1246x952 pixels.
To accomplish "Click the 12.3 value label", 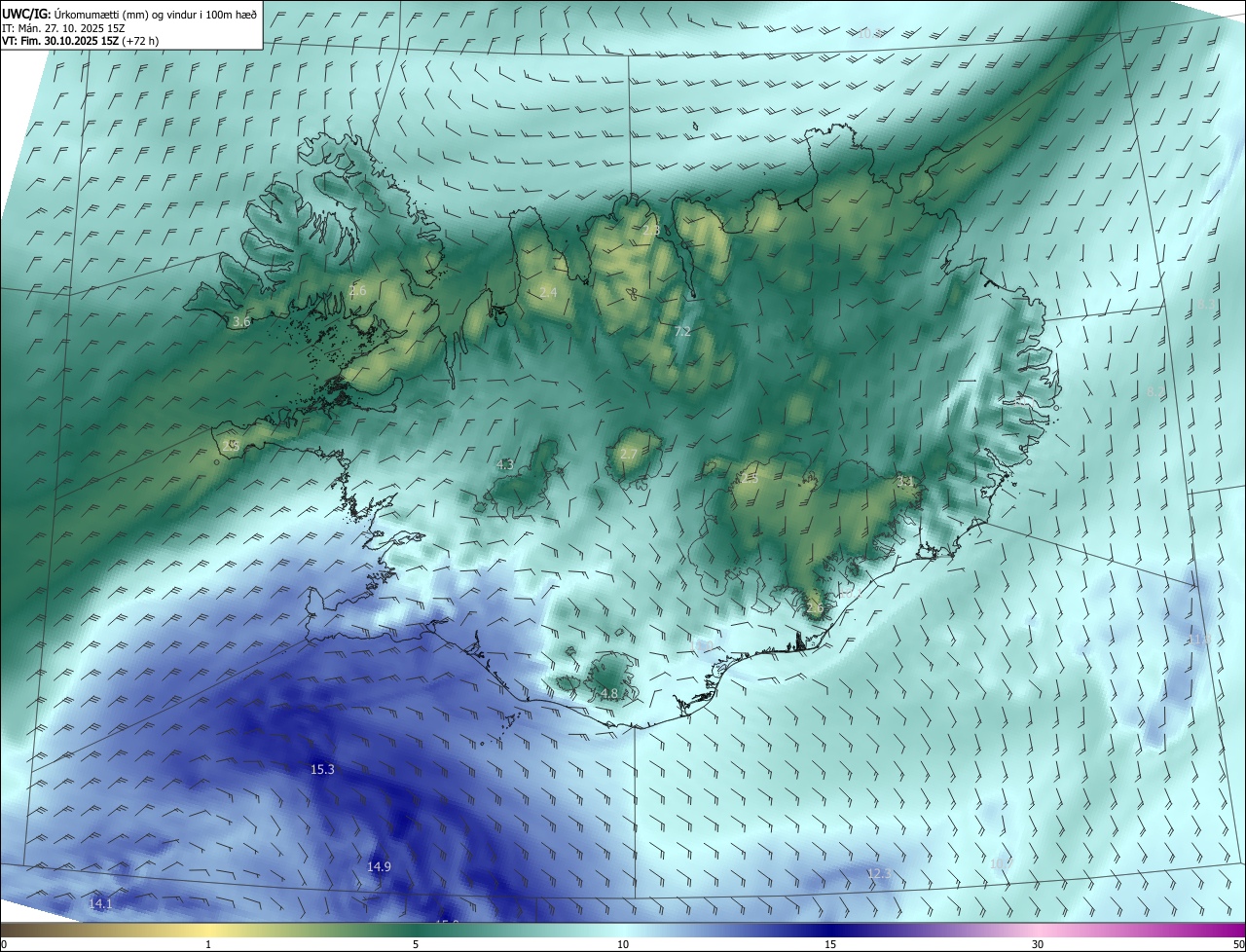I will coord(878,873).
